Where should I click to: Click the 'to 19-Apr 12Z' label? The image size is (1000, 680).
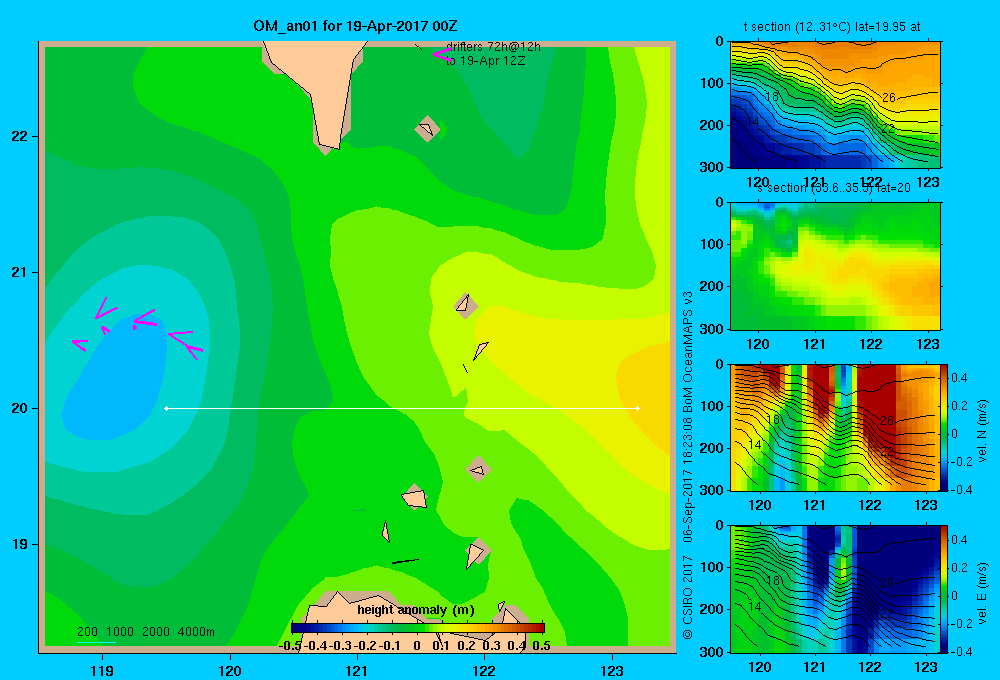coord(485,61)
